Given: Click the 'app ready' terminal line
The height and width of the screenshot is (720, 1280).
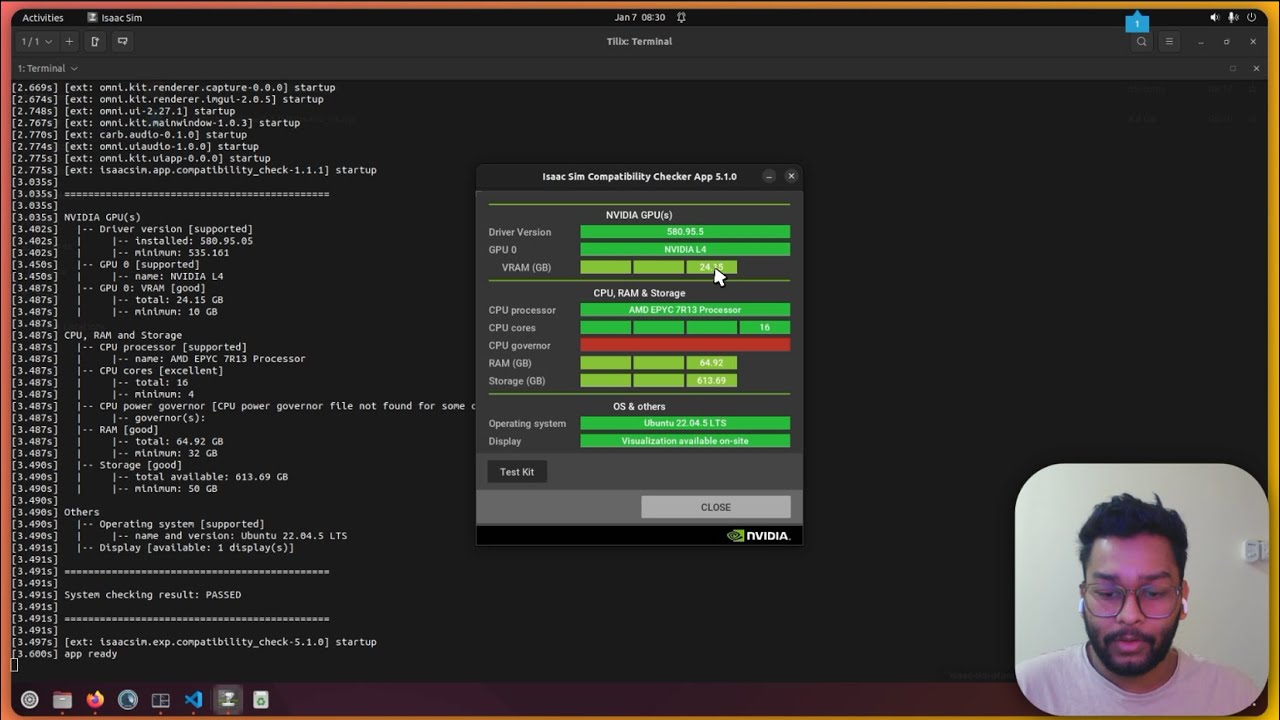Looking at the screenshot, I should click(x=90, y=654).
